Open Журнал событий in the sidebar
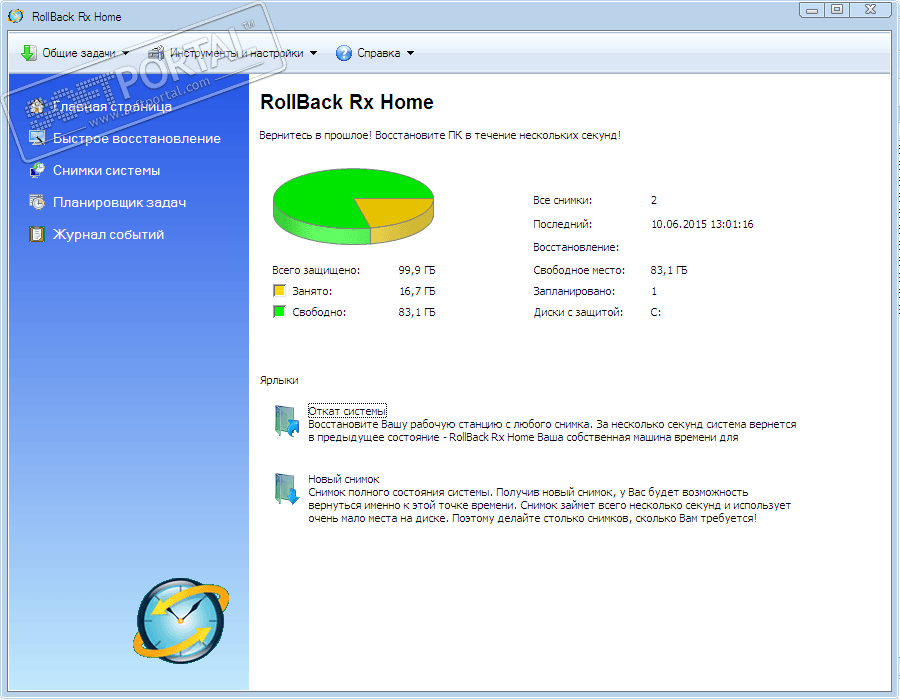Image resolution: width=900 pixels, height=700 pixels. (108, 234)
